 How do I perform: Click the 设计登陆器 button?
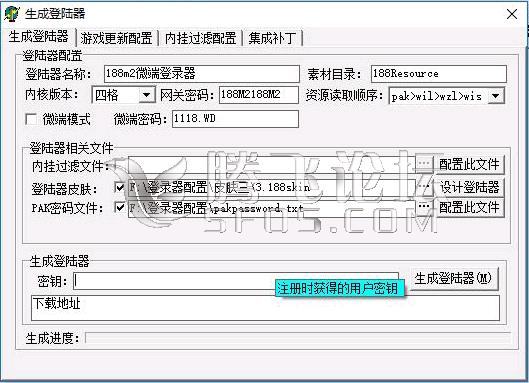(470, 187)
